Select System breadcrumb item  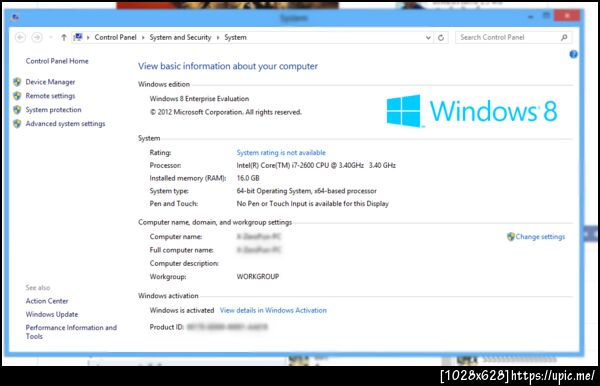coord(235,37)
